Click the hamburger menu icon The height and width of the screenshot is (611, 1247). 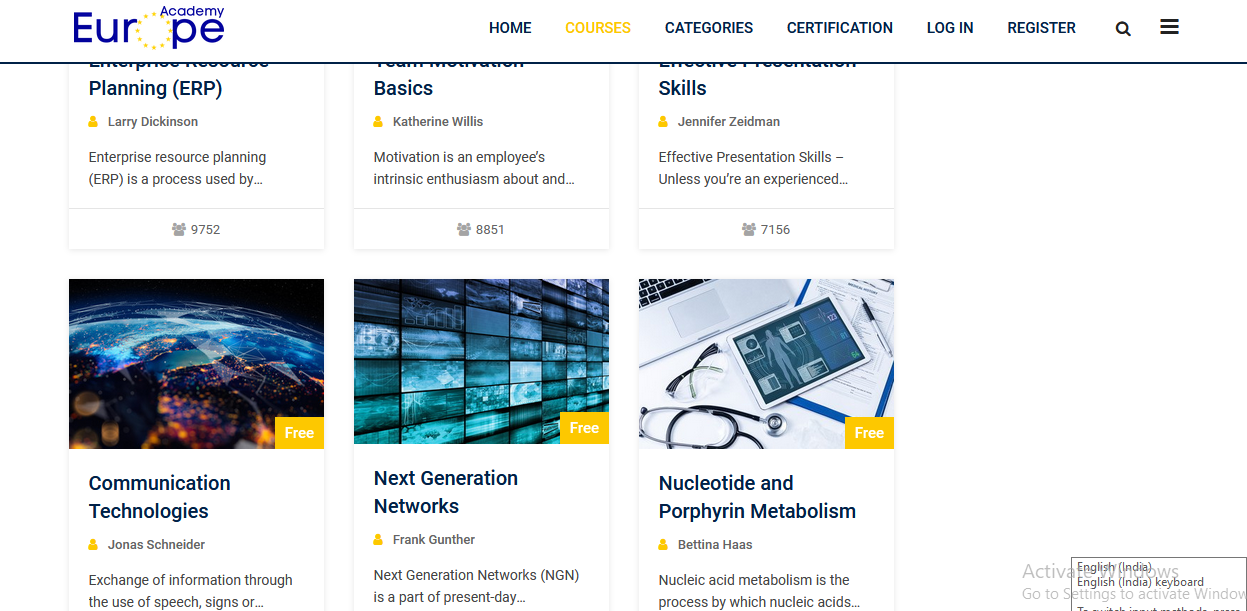coord(1169,27)
